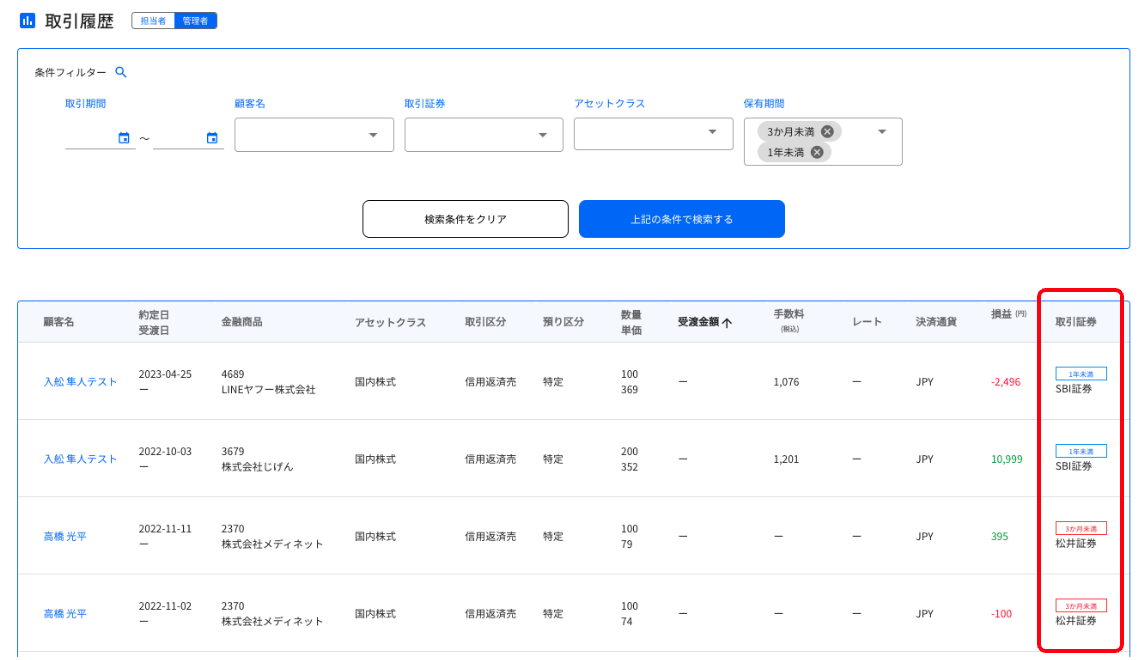Click the 条件フィルター search magnifier icon

tap(121, 72)
